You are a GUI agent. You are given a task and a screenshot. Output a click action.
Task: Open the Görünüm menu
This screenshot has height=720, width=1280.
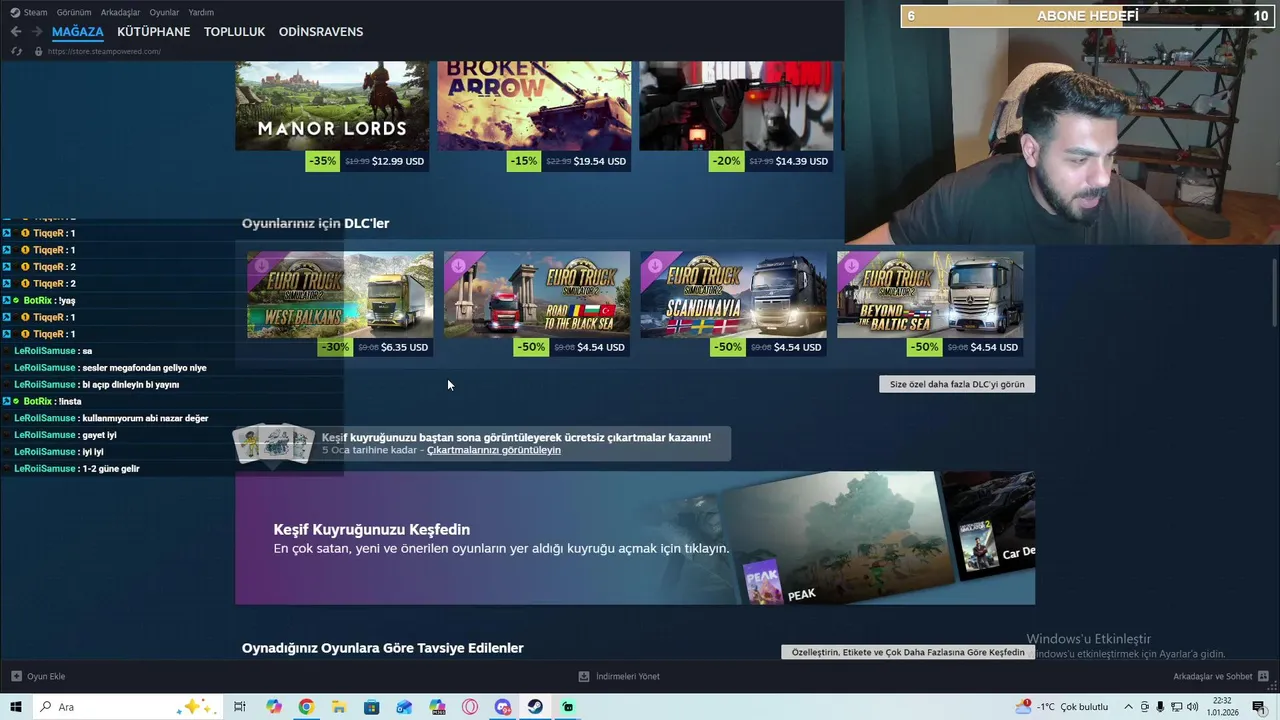click(x=74, y=12)
